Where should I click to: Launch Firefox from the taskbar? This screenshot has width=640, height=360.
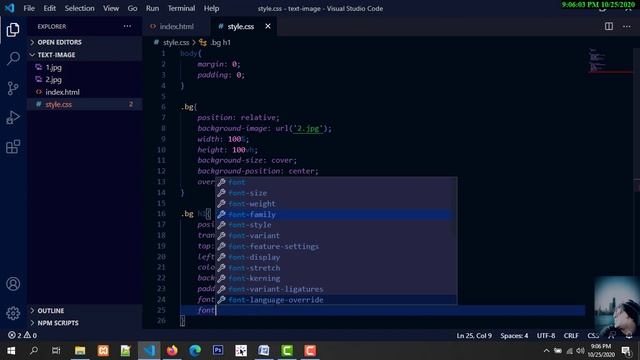pos(172,350)
